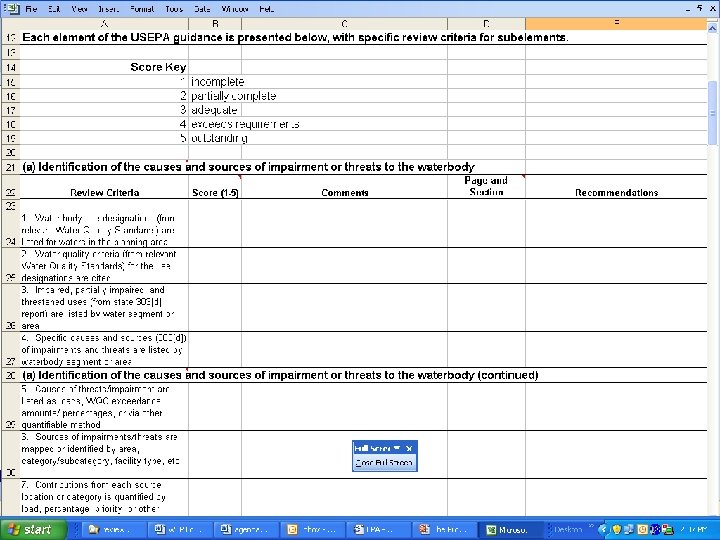Open the Format menu
Image resolution: width=720 pixels, height=540 pixels.
point(142,9)
